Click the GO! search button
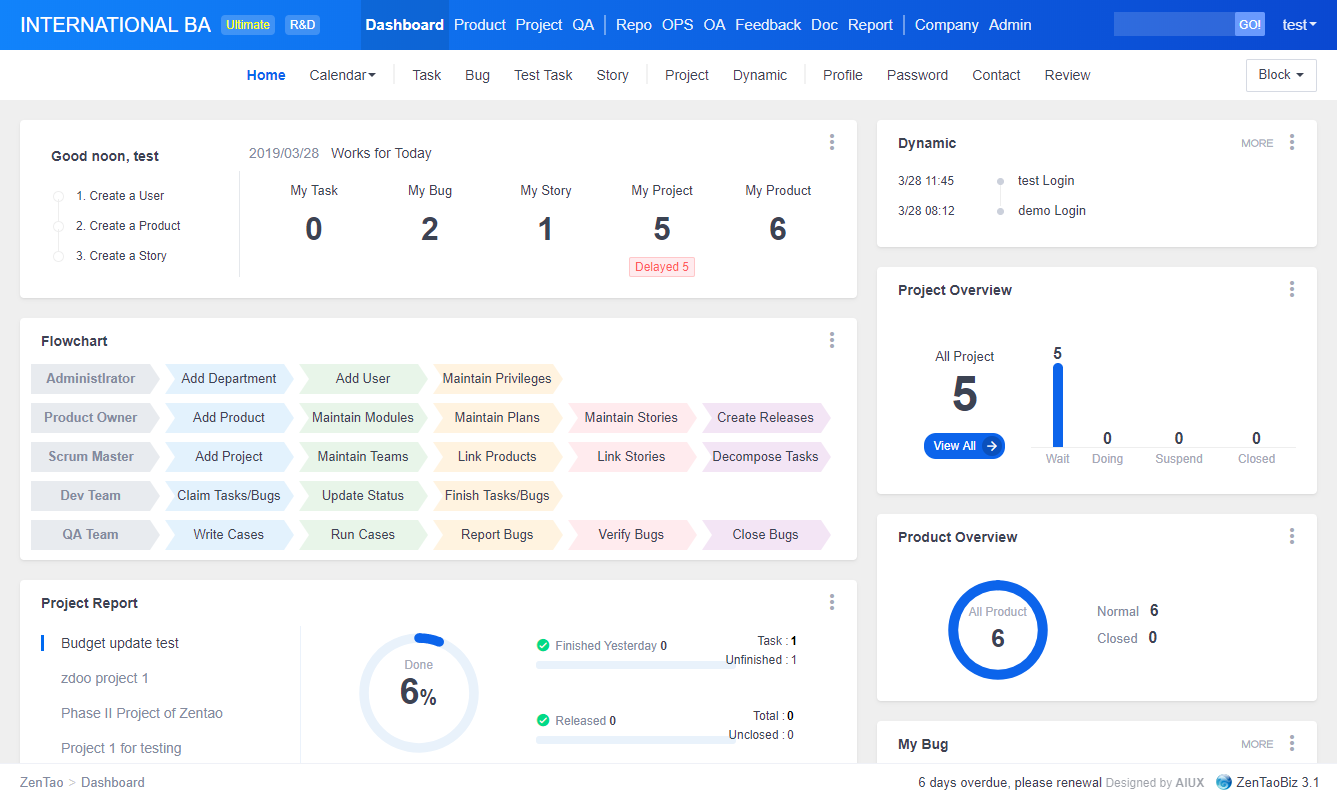Viewport: 1337px width, 803px height. click(x=1249, y=23)
